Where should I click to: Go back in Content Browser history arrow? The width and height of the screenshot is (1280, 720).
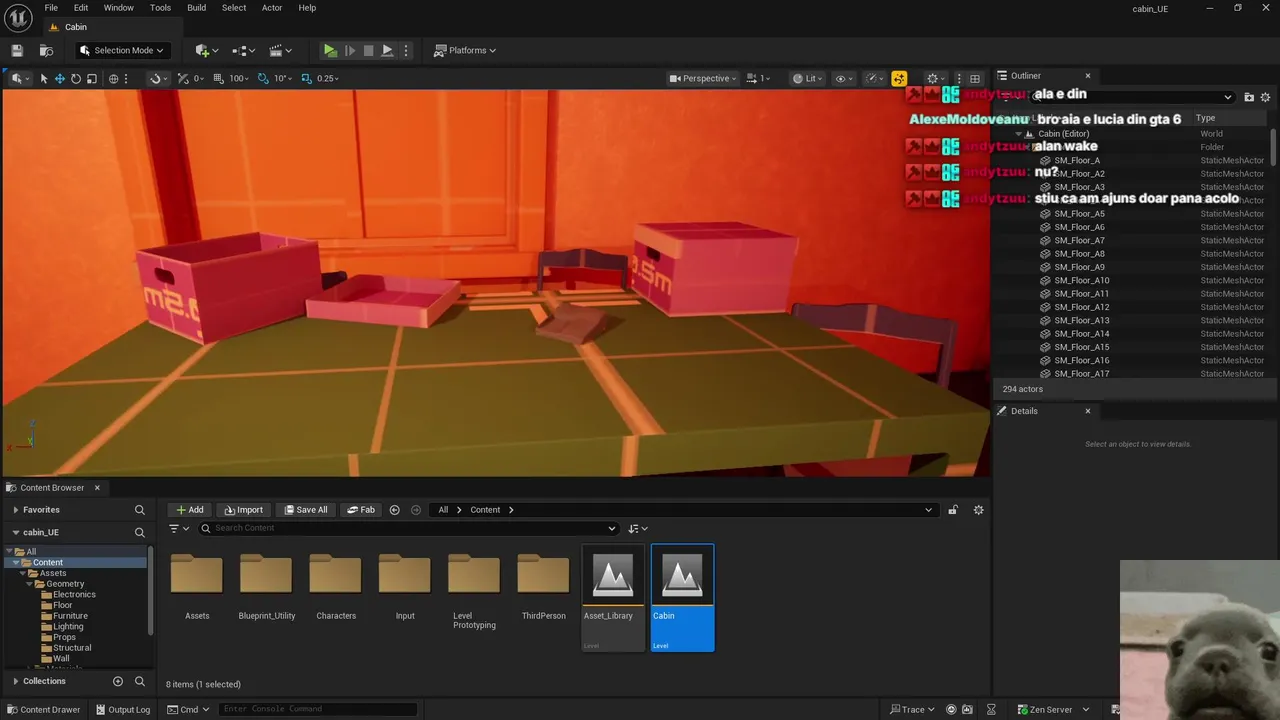pos(394,510)
